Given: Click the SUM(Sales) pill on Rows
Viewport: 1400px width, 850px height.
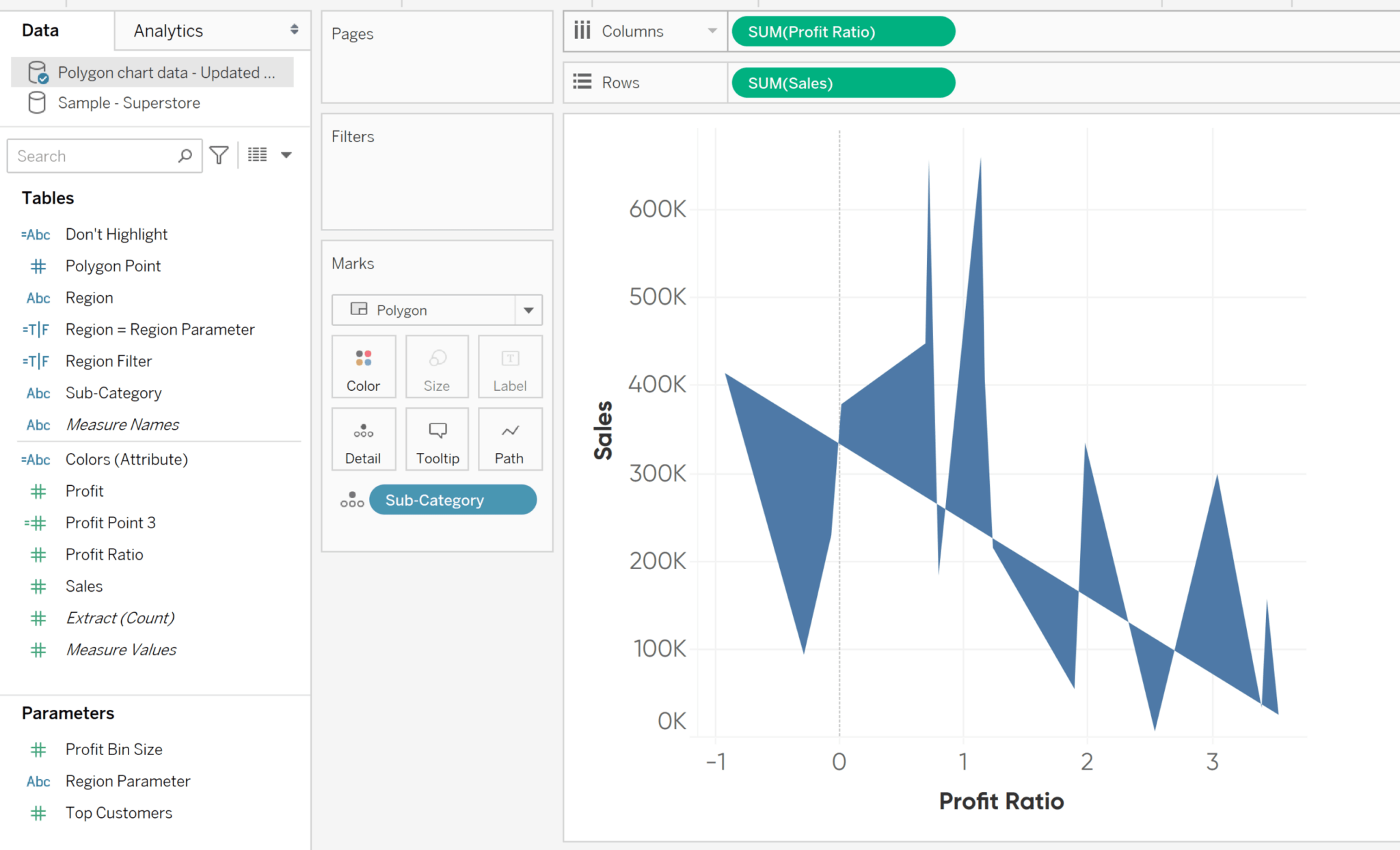Looking at the screenshot, I should (842, 83).
